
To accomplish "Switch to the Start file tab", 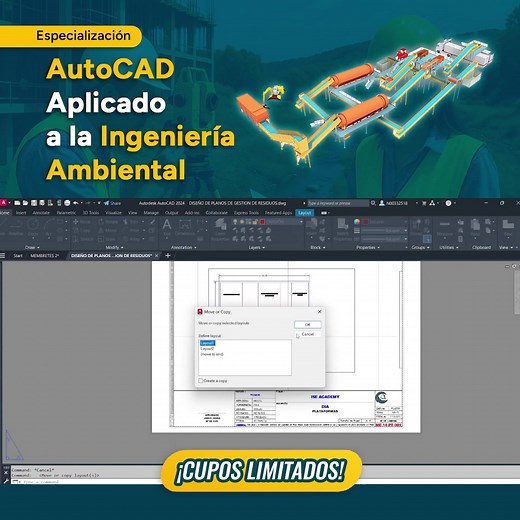I will 18,256.
